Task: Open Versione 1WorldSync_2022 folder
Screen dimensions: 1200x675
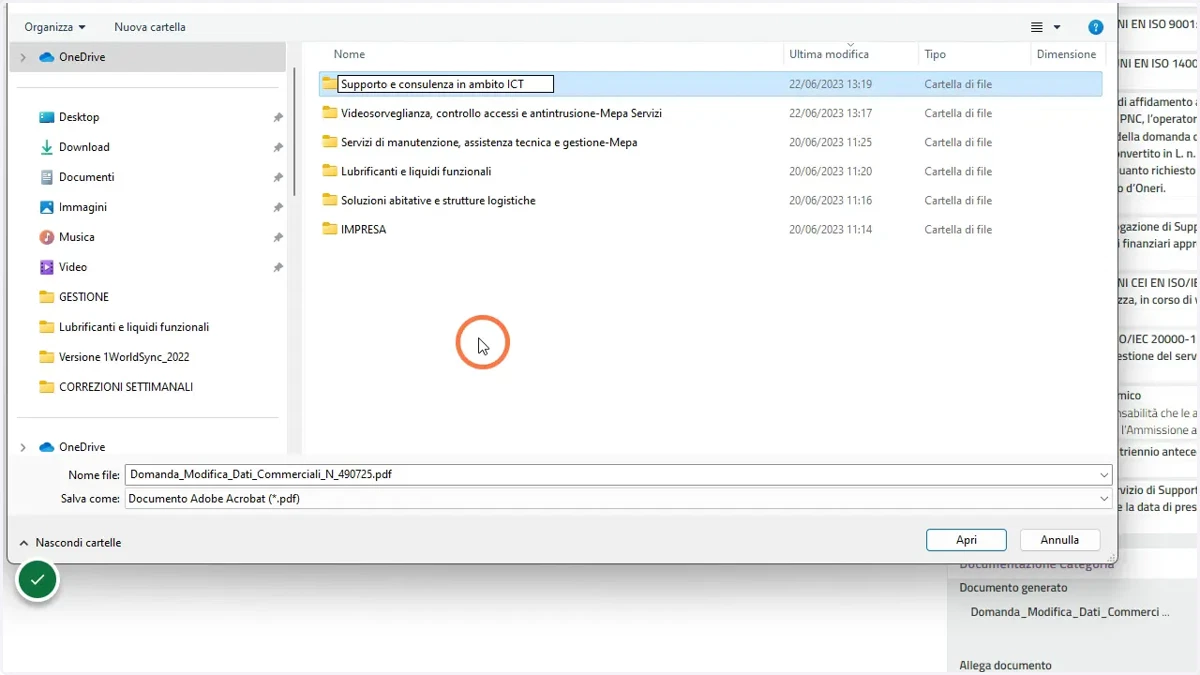Action: (x=124, y=357)
